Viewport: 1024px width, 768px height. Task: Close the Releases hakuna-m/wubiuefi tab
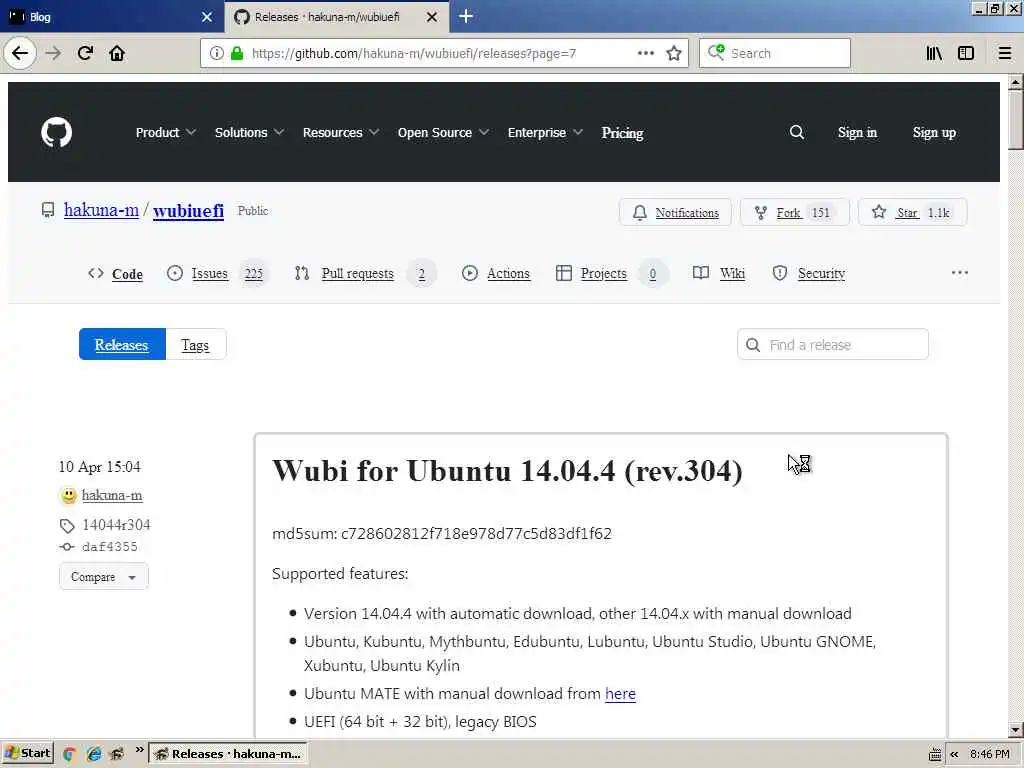432,17
